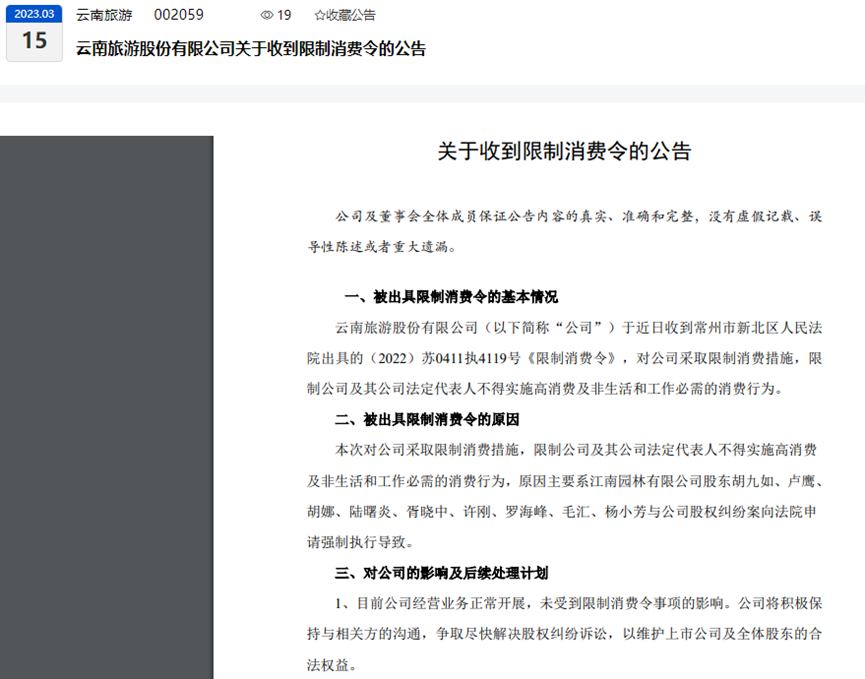Click the dark gray document sidebar panel

[106, 407]
